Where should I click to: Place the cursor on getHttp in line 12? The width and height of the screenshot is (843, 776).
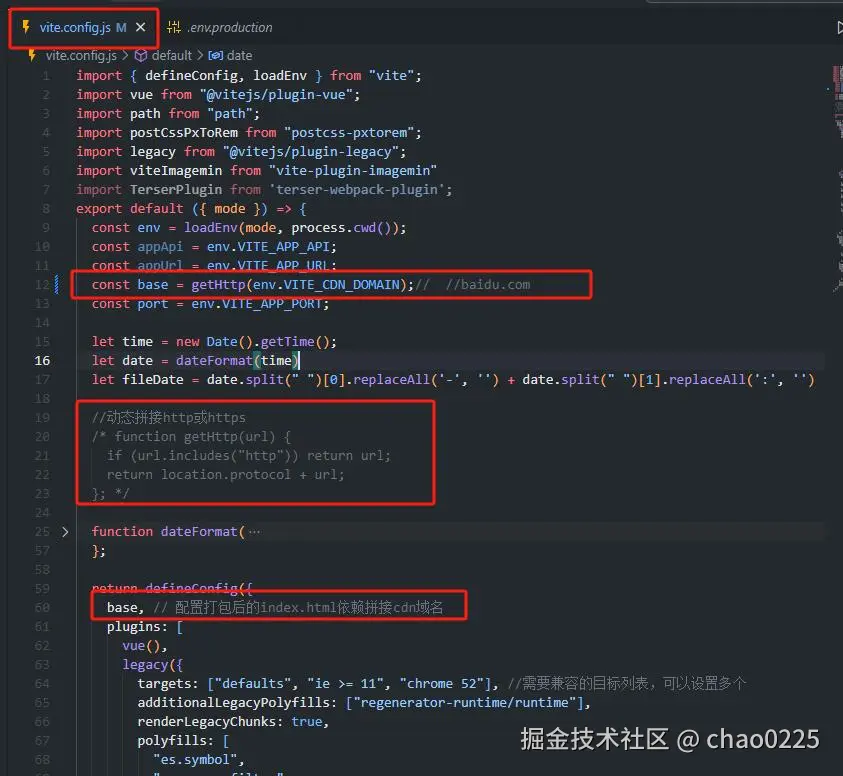[x=219, y=284]
